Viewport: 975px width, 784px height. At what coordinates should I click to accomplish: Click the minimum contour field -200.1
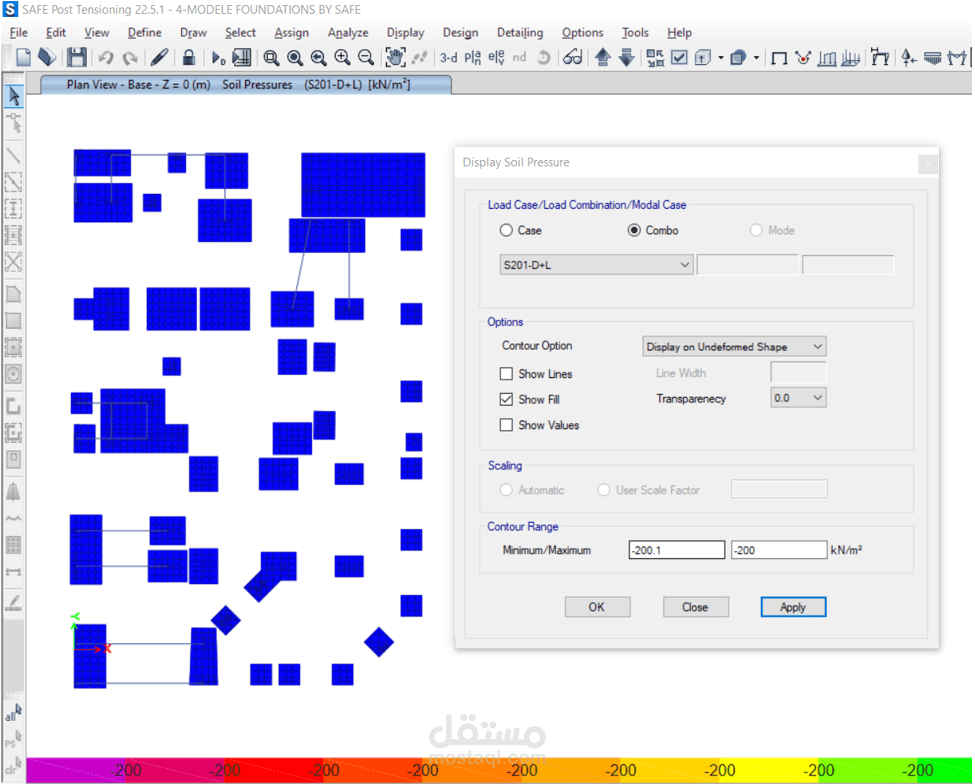677,550
